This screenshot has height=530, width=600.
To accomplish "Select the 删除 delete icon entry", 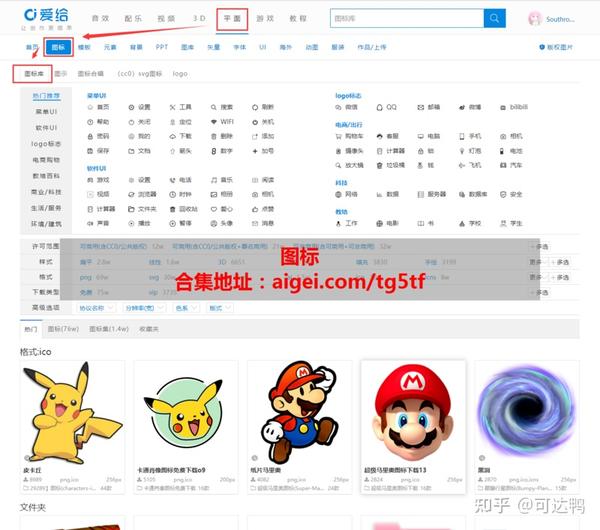I will pos(222,136).
